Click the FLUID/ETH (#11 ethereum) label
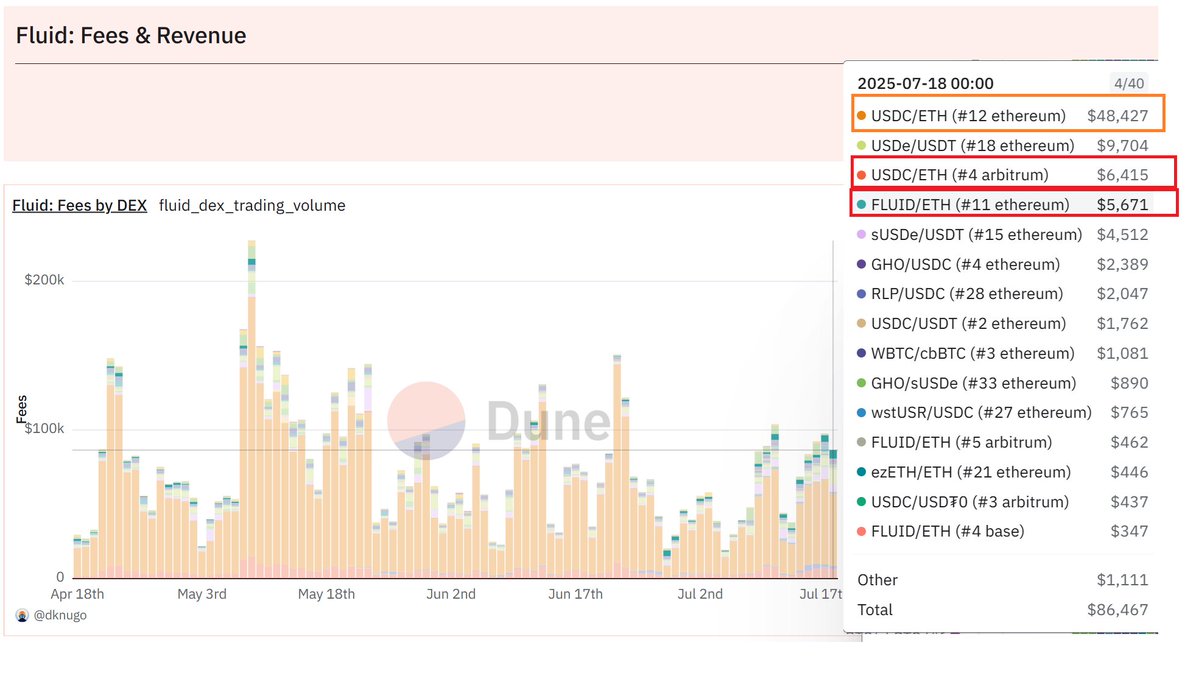The image size is (1199, 673). [970, 205]
